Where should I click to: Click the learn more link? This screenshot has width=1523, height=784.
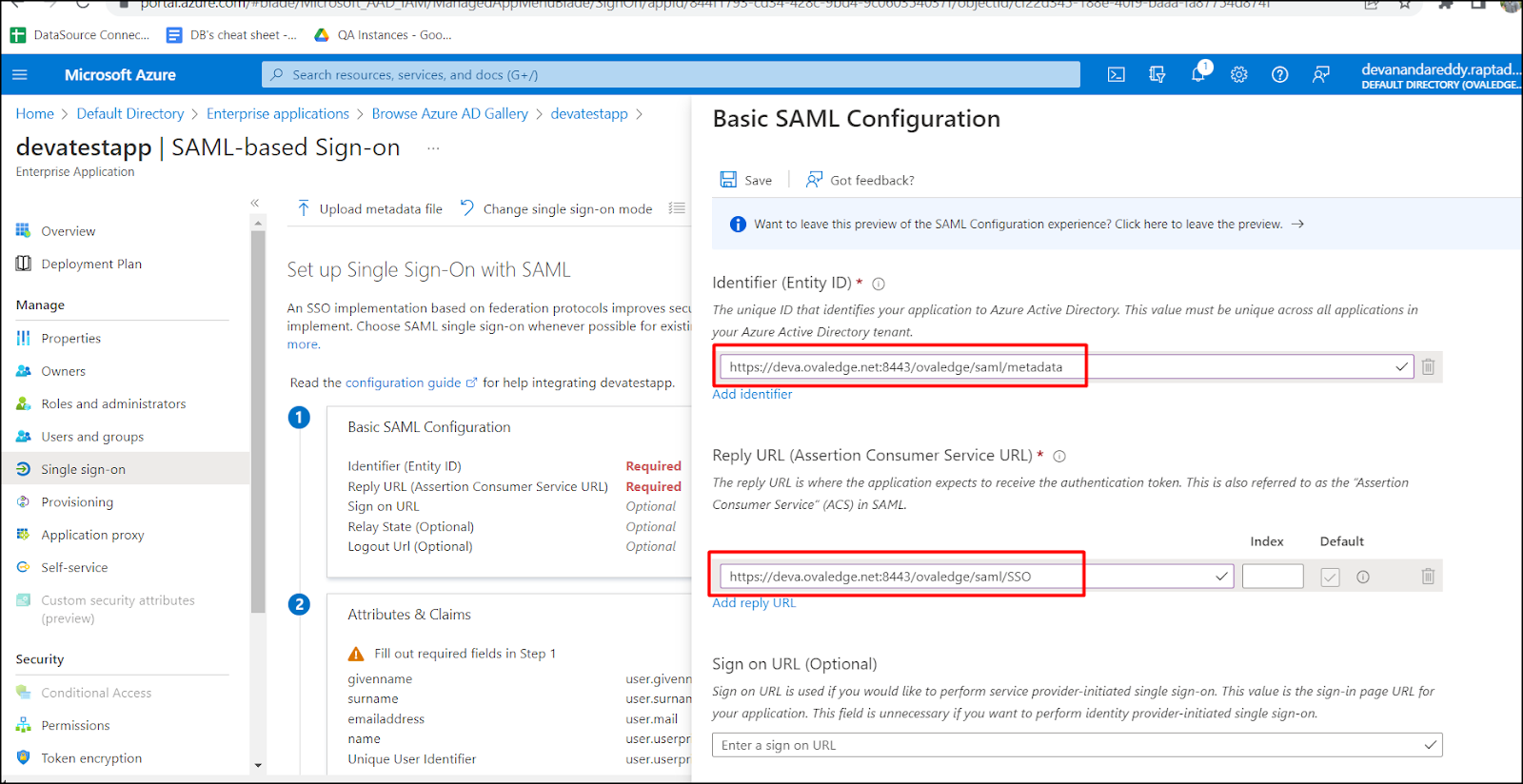[304, 344]
